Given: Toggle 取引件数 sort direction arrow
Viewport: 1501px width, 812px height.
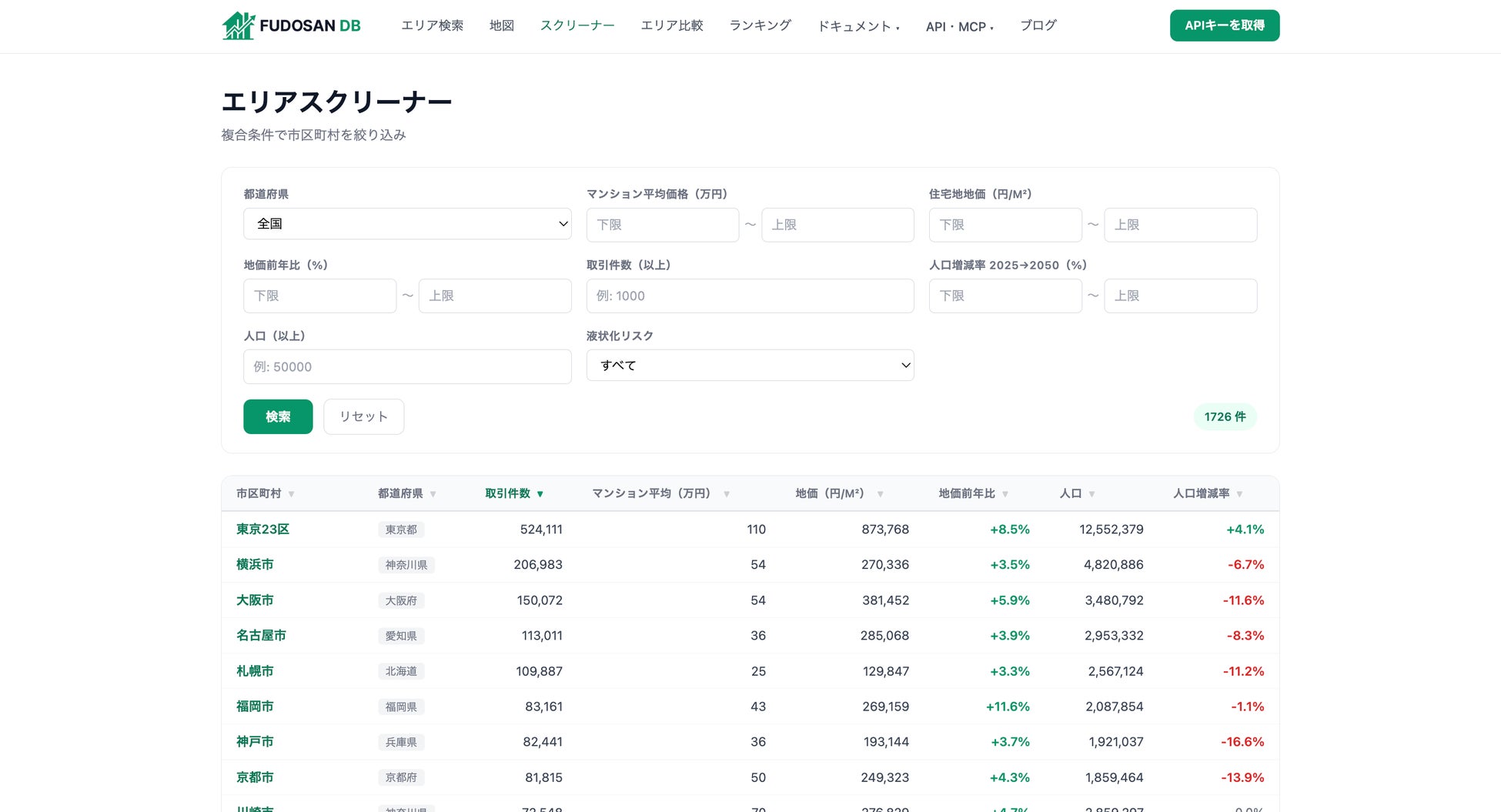Looking at the screenshot, I should click(x=540, y=494).
